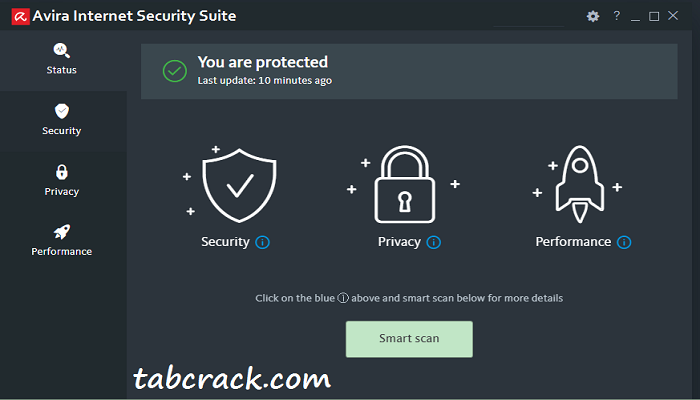The height and width of the screenshot is (400, 700).
Task: Click the green protected checkmark icon
Action: pyautogui.click(x=175, y=71)
